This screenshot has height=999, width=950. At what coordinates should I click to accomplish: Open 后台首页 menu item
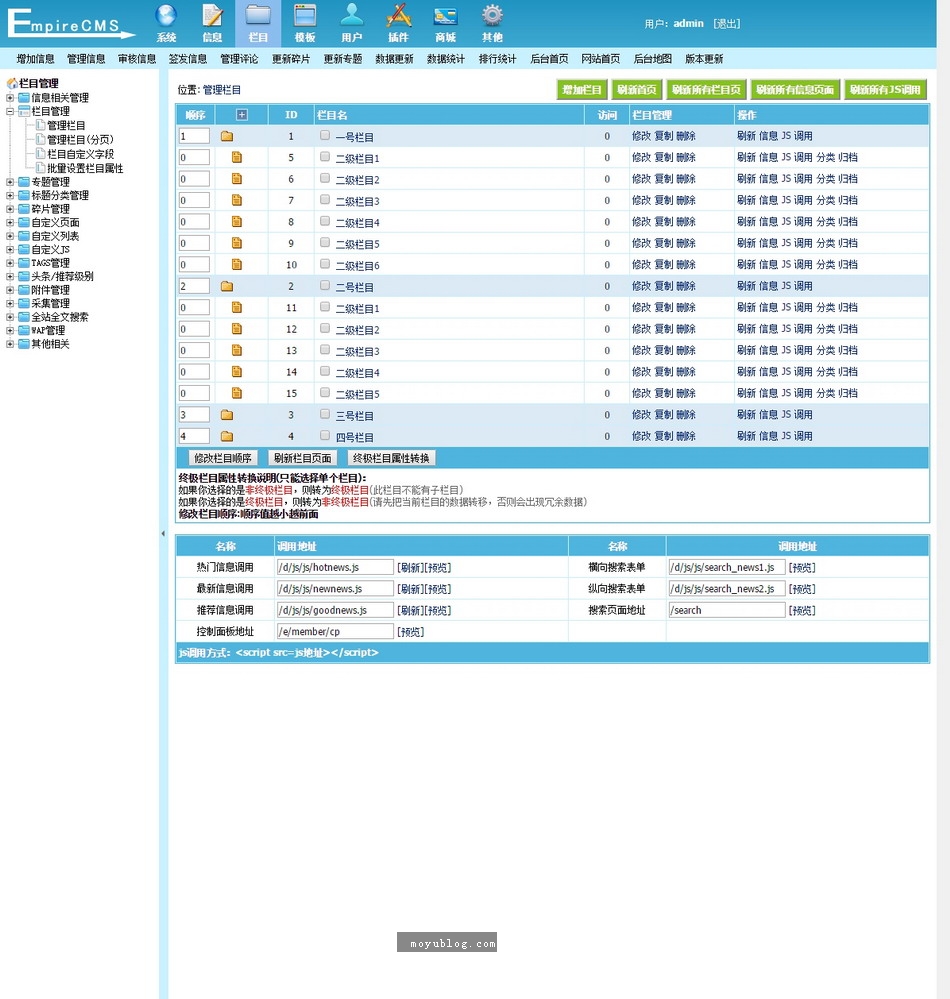tap(549, 59)
